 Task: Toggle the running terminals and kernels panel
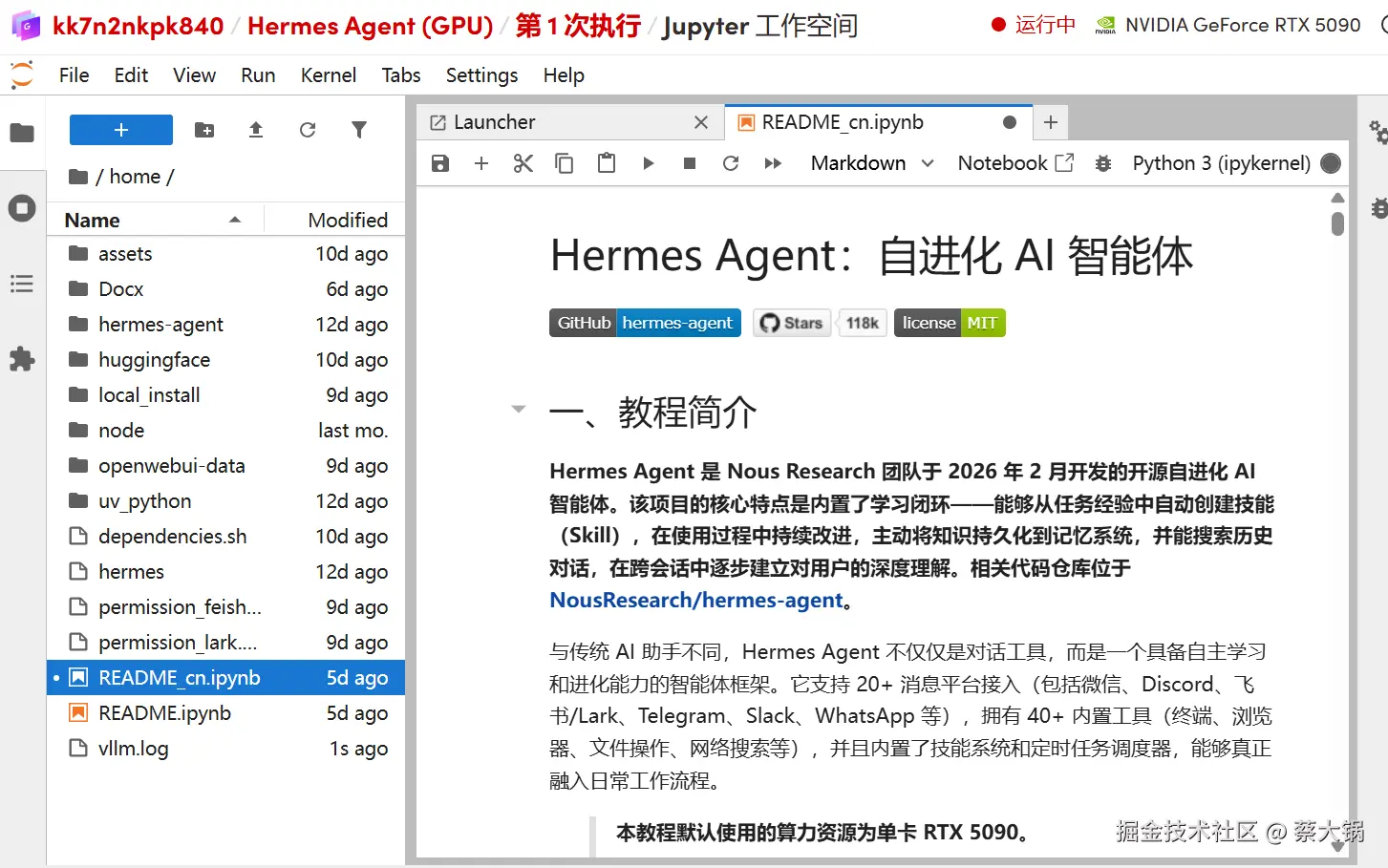click(23, 207)
